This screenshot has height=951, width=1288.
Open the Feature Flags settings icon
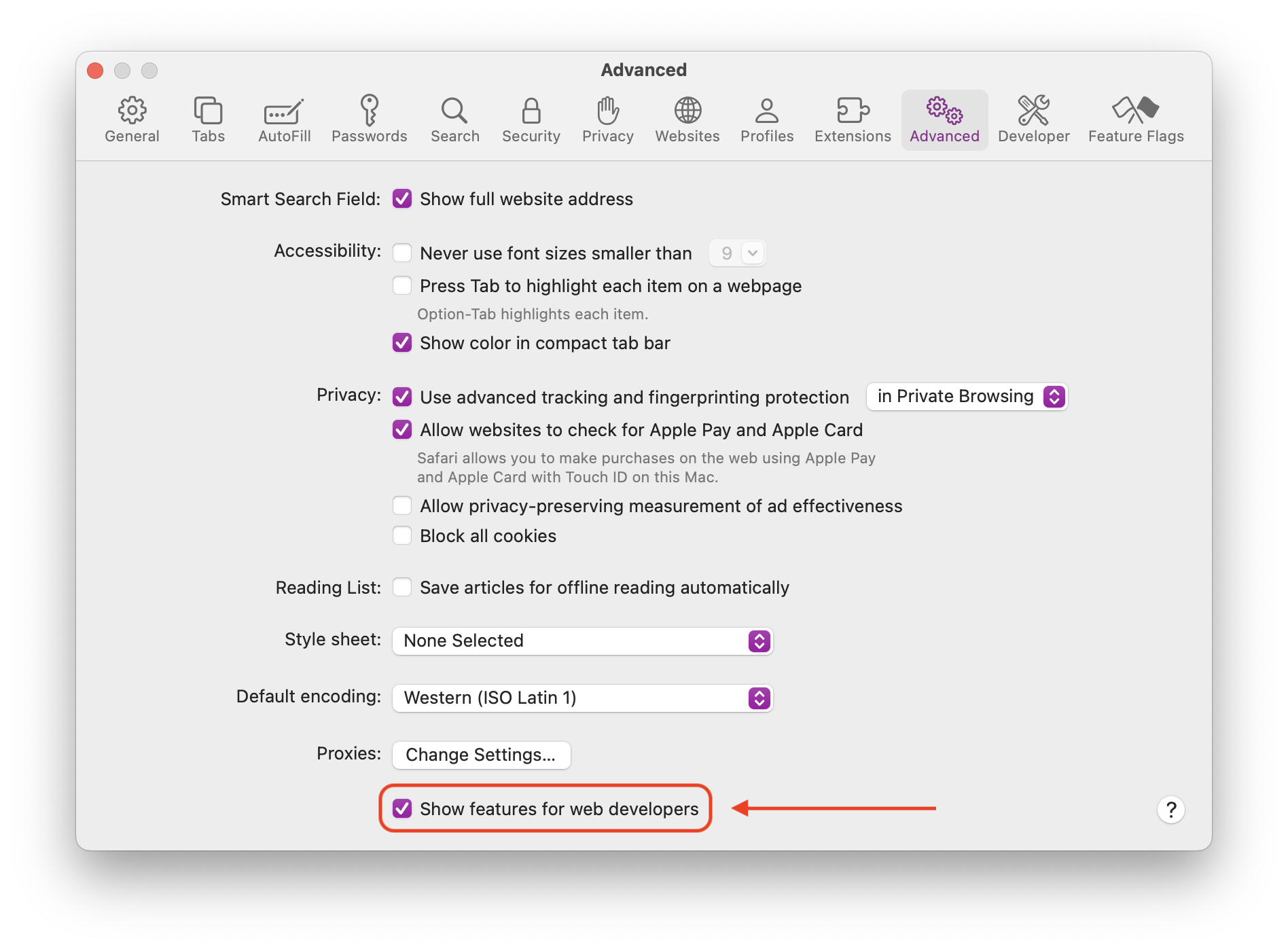point(1134,119)
